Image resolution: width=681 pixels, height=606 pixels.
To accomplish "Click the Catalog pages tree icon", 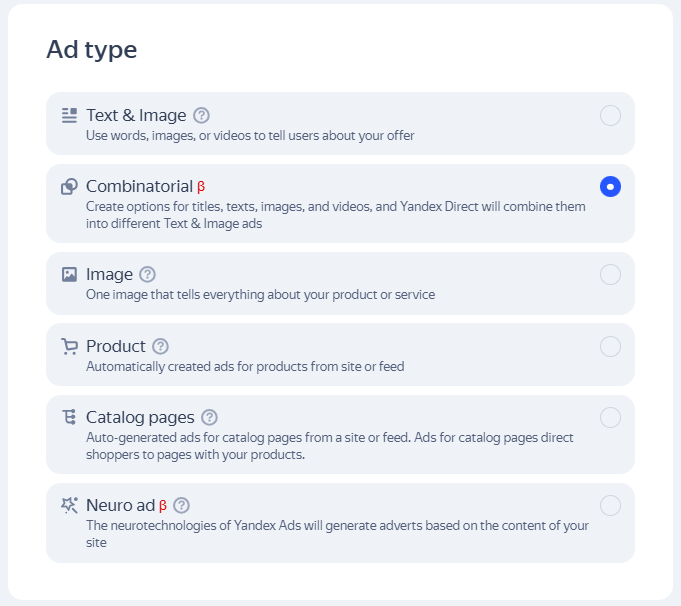I will point(69,417).
